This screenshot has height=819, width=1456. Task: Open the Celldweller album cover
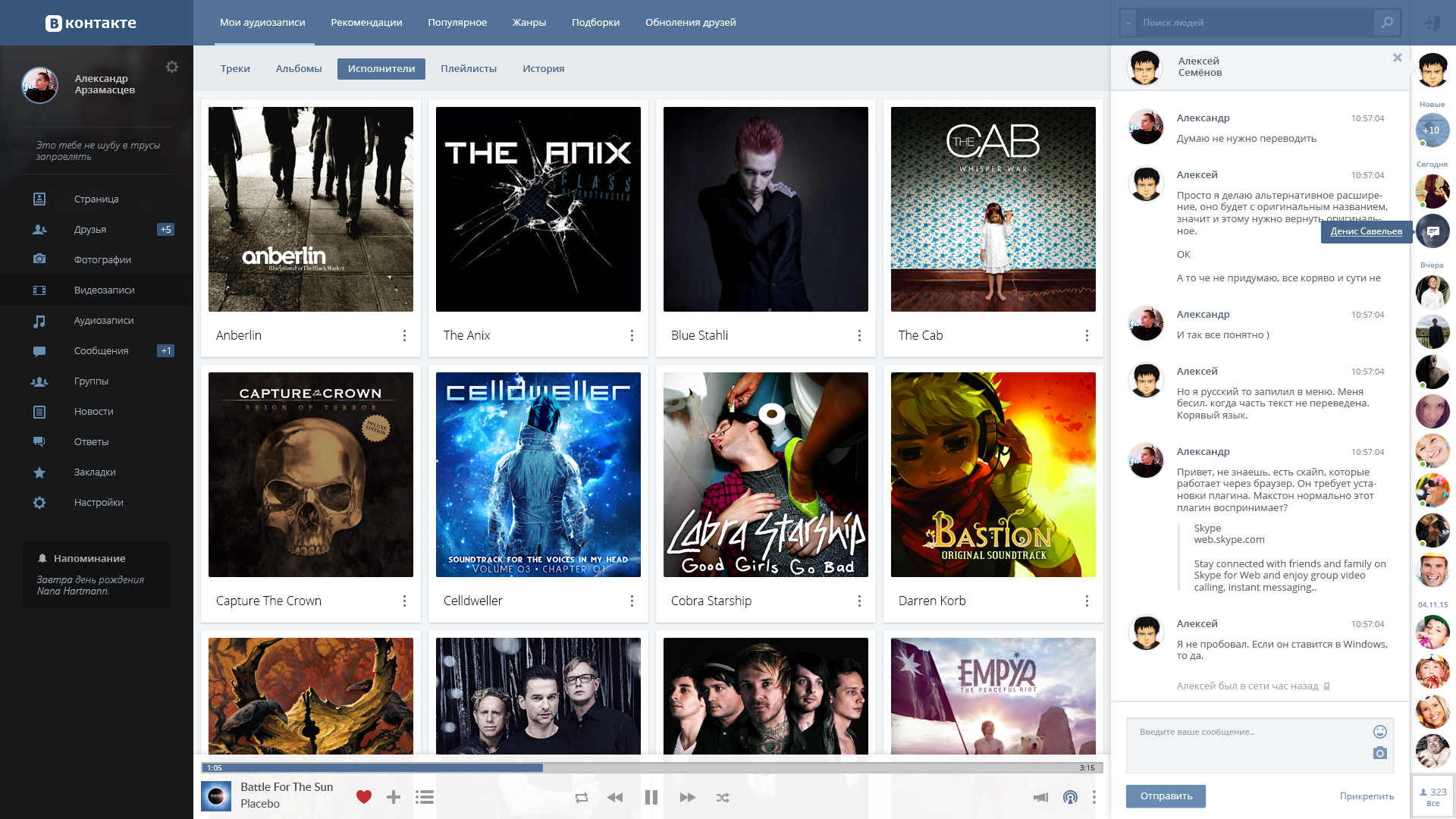(538, 475)
